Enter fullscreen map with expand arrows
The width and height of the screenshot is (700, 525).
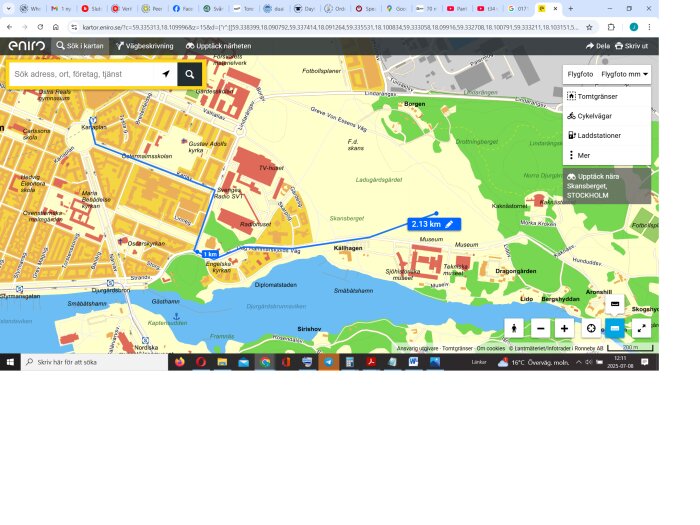(642, 329)
